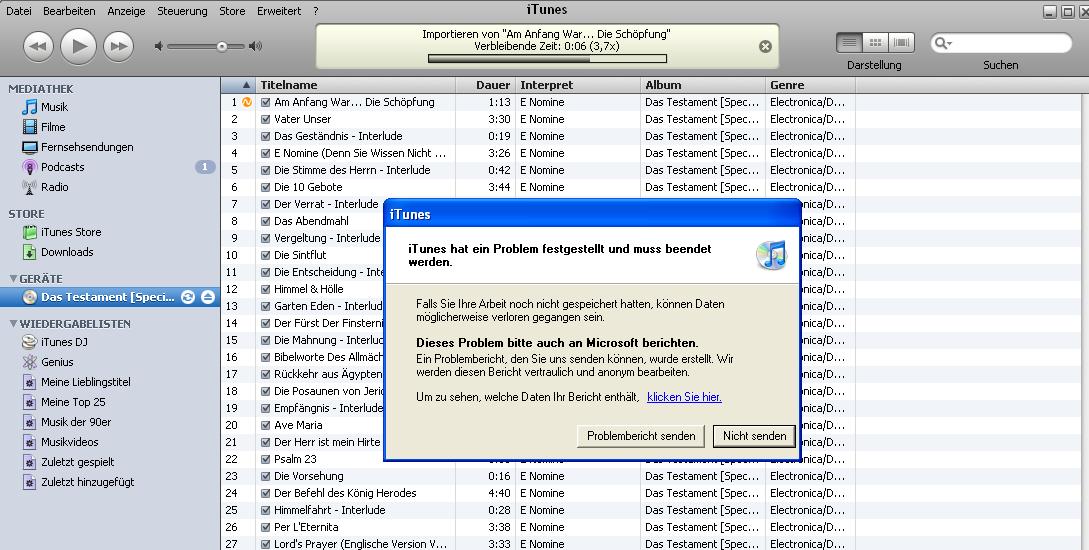Open the Genius playlist
1089x550 pixels.
57,362
